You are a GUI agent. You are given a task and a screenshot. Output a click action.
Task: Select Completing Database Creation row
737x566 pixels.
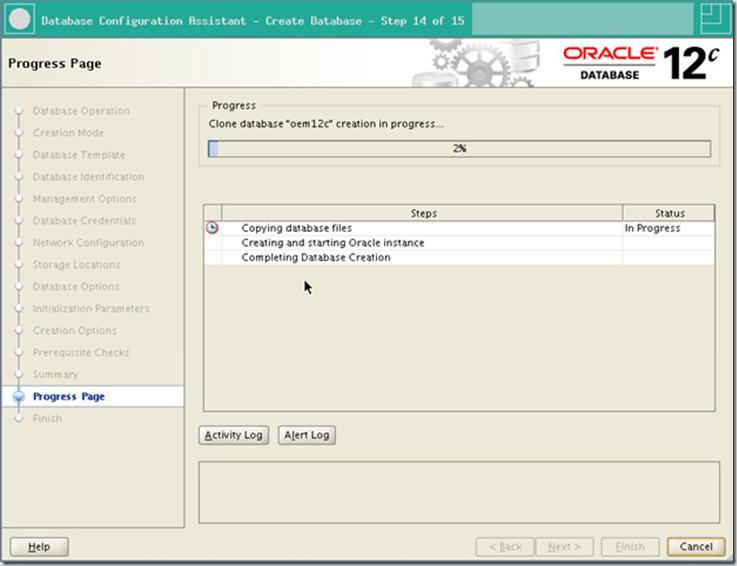[459, 257]
